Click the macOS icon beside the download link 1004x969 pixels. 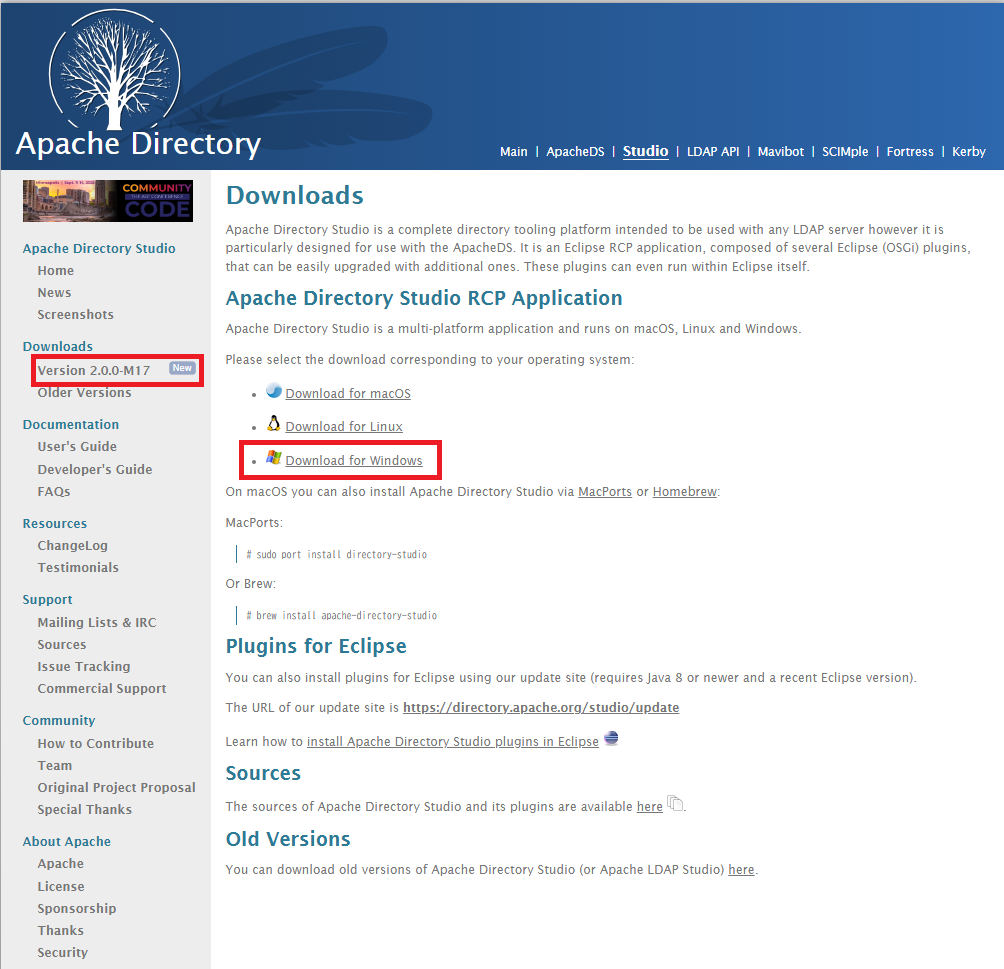(274, 391)
